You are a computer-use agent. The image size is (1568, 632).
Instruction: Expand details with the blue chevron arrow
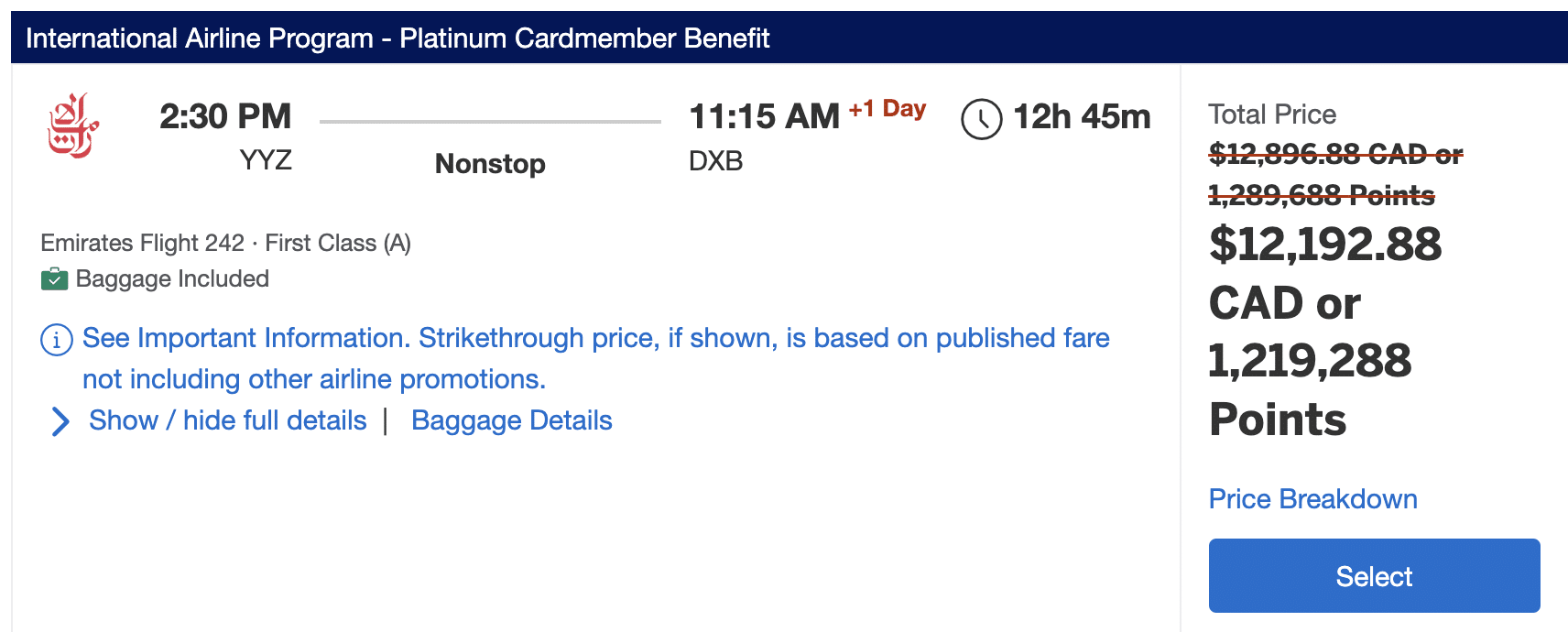coord(60,421)
